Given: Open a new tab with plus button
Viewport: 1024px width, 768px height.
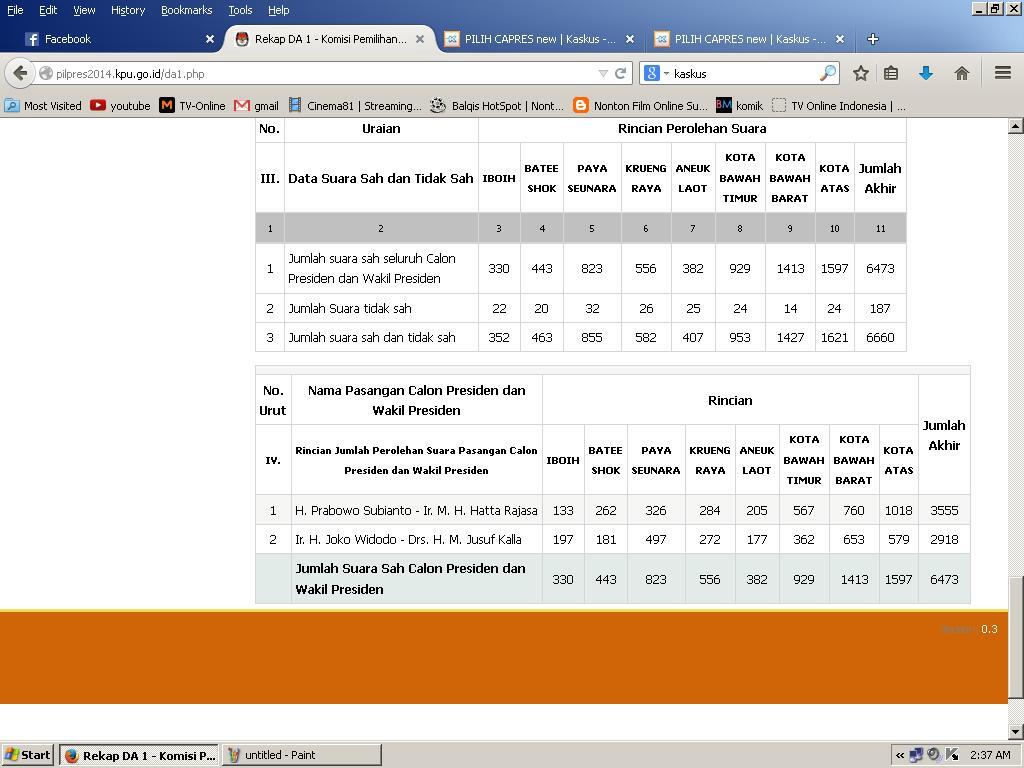Looking at the screenshot, I should coord(872,39).
